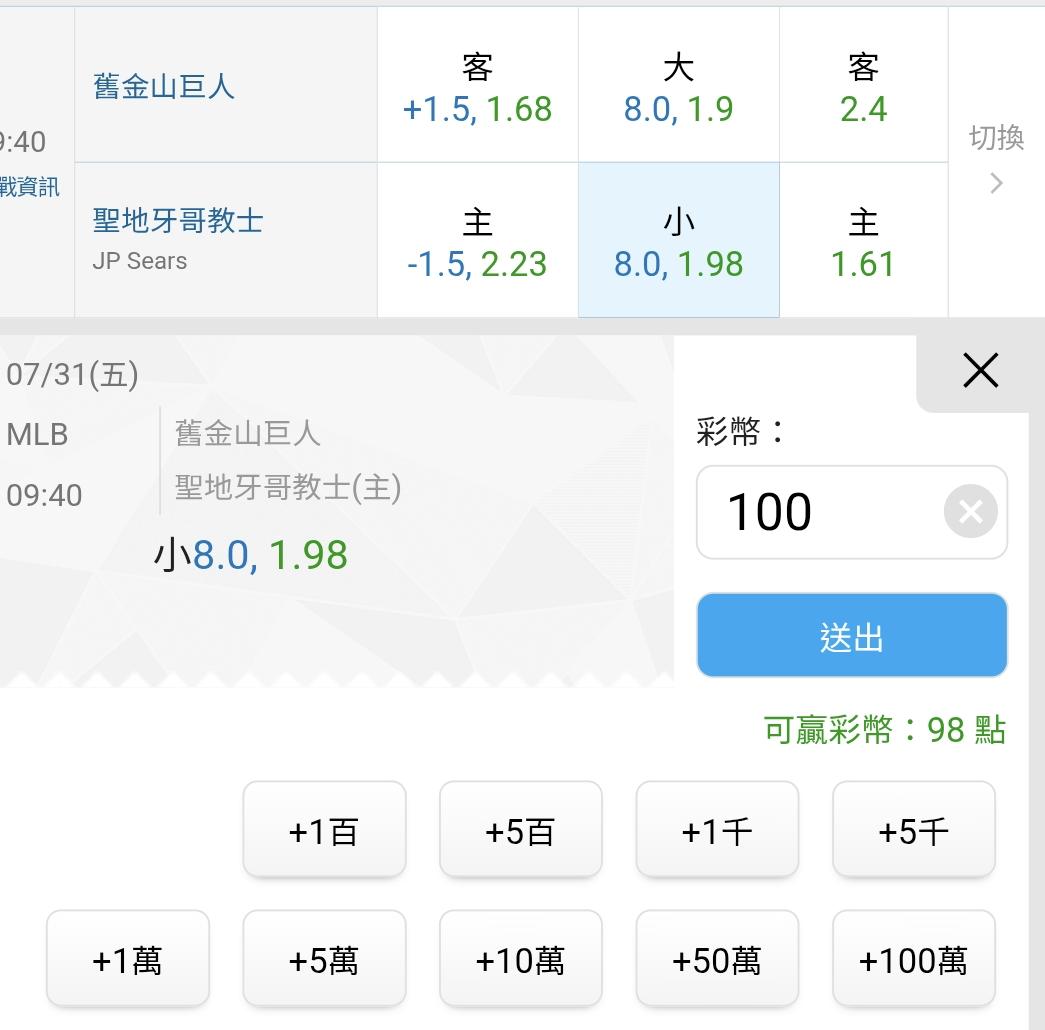Add +10萬 to the wager
This screenshot has height=1030, width=1045.
click(521, 959)
